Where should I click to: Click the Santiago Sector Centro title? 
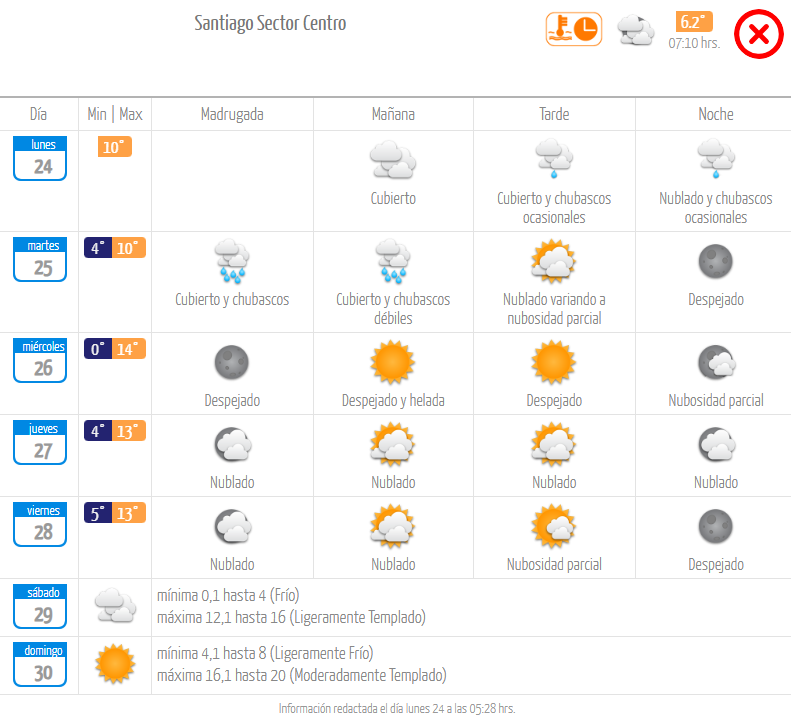[x=270, y=23]
